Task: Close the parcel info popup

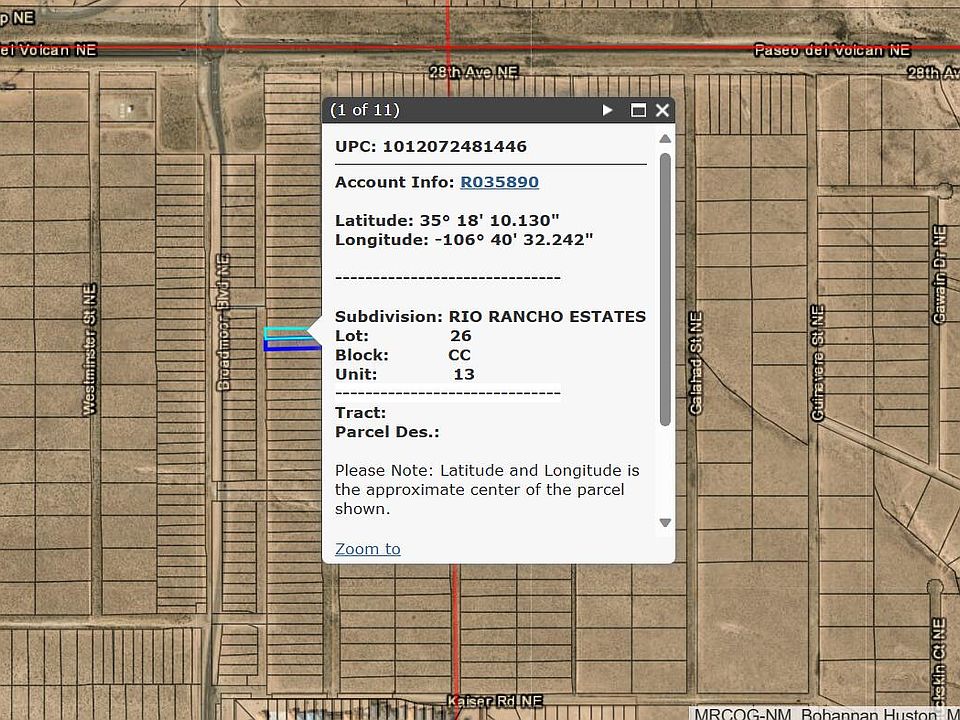Action: 662,110
